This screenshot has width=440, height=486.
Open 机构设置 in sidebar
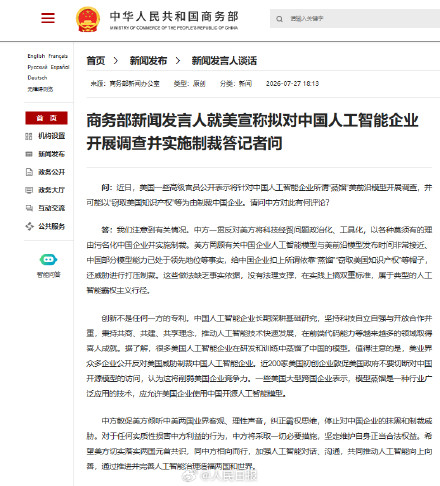(51, 136)
